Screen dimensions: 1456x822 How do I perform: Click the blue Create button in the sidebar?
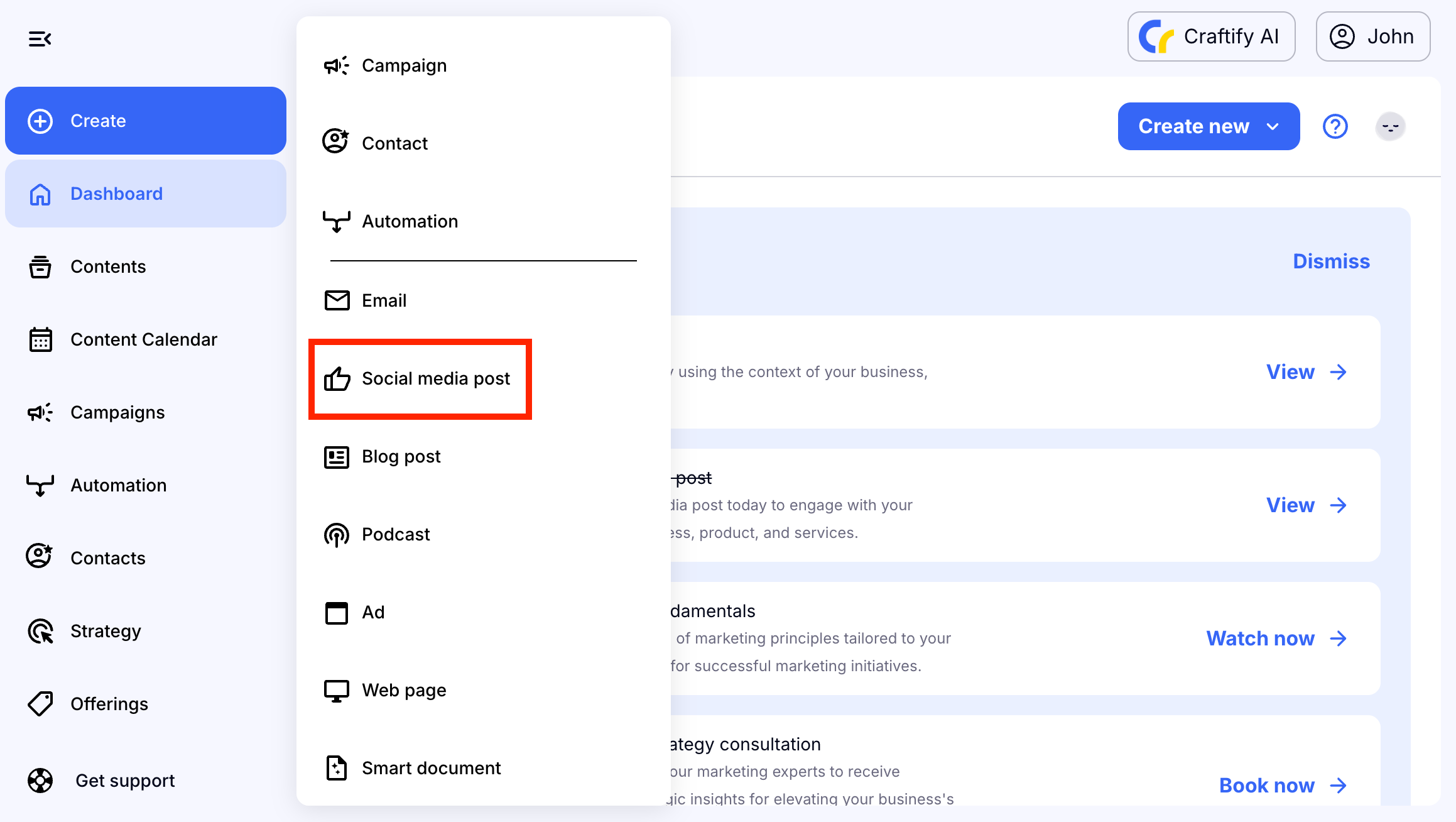pos(145,121)
